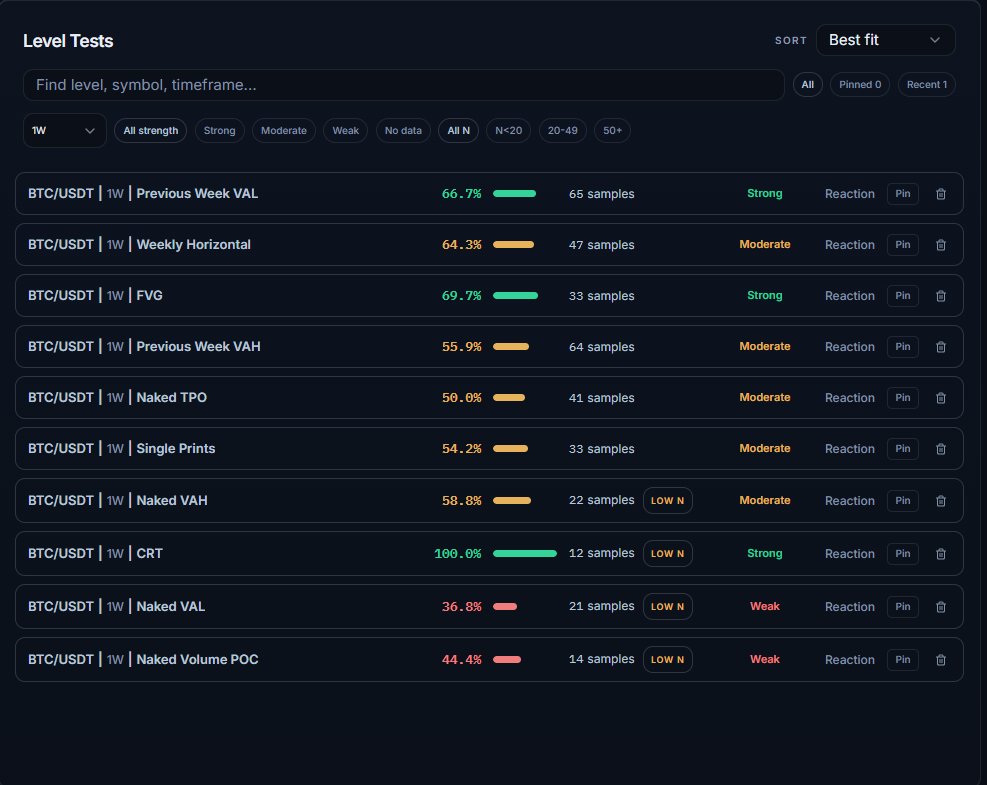Select the All strength filter
This screenshot has width=987, height=785.
(x=150, y=130)
